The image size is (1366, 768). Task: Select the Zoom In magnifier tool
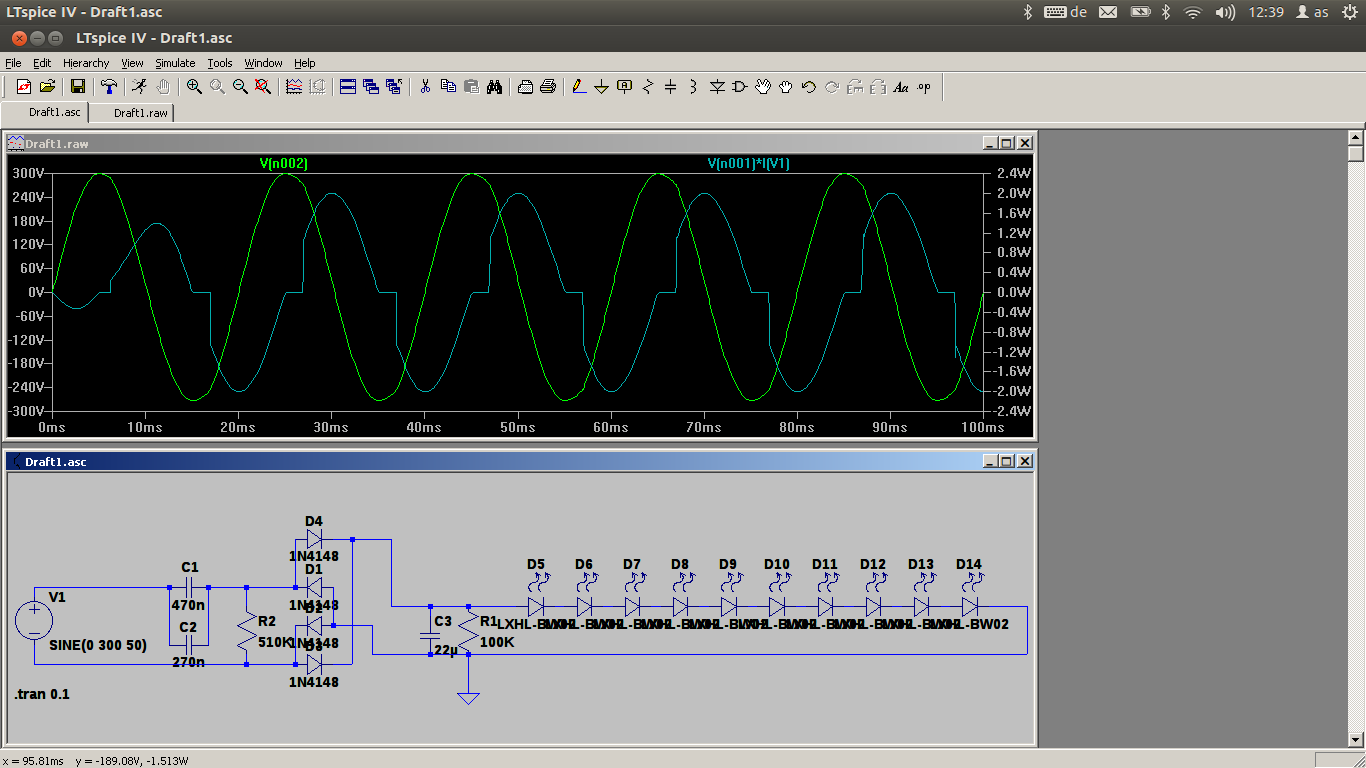(x=194, y=87)
